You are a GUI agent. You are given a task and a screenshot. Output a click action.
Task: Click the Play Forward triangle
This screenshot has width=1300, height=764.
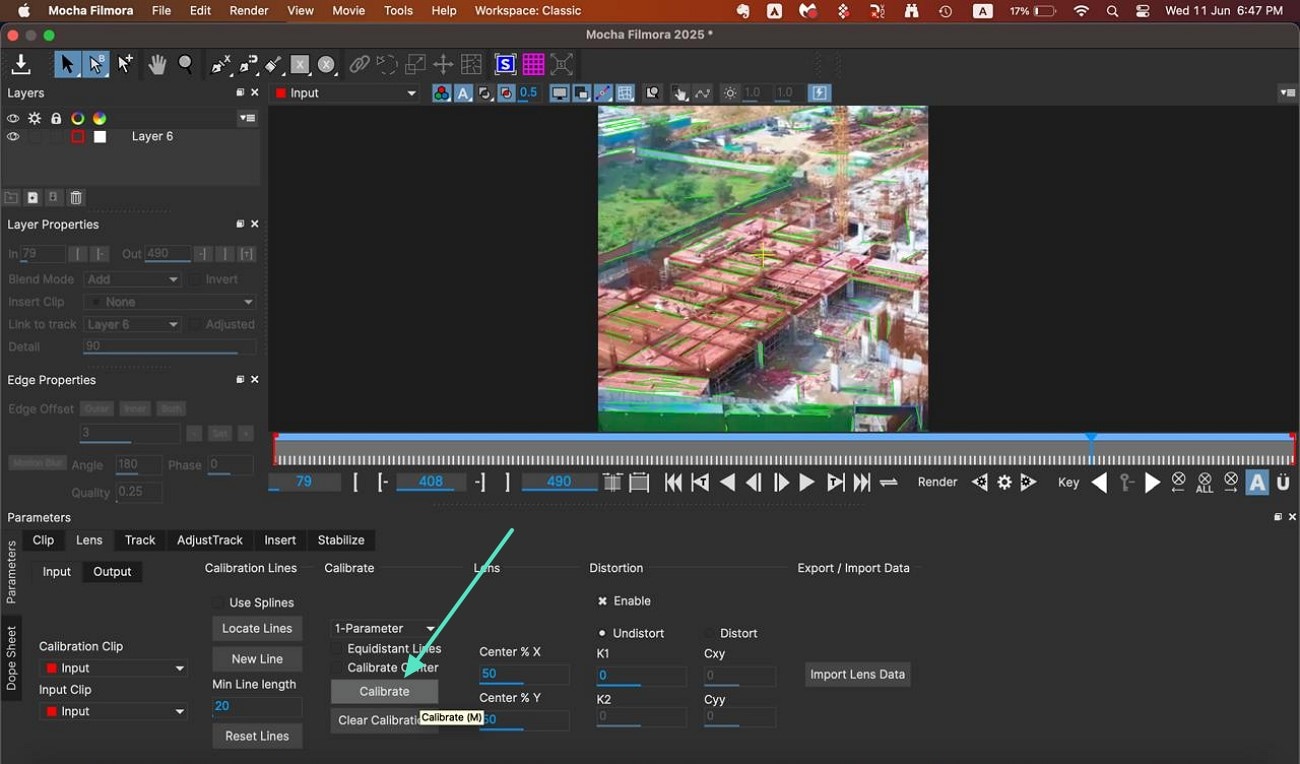(x=807, y=482)
